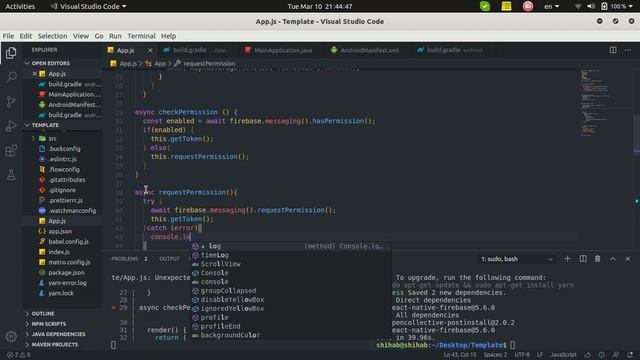640x360 pixels.
Task: Open the Go menu
Action: pos(99,36)
